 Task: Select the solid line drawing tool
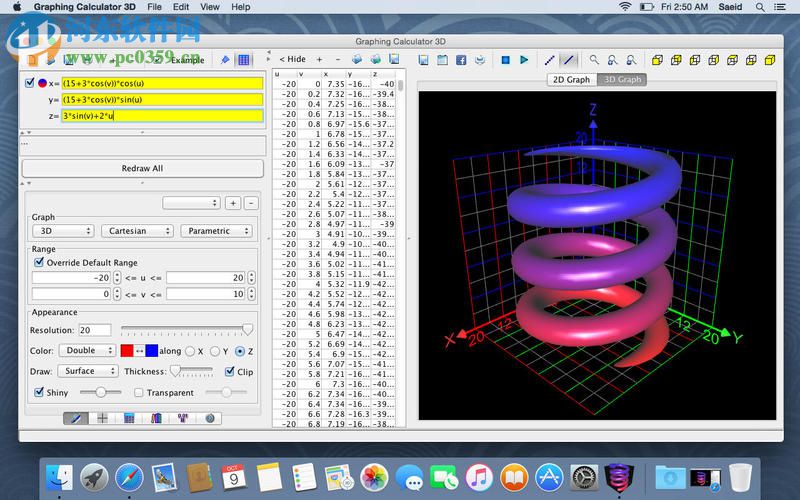click(568, 60)
